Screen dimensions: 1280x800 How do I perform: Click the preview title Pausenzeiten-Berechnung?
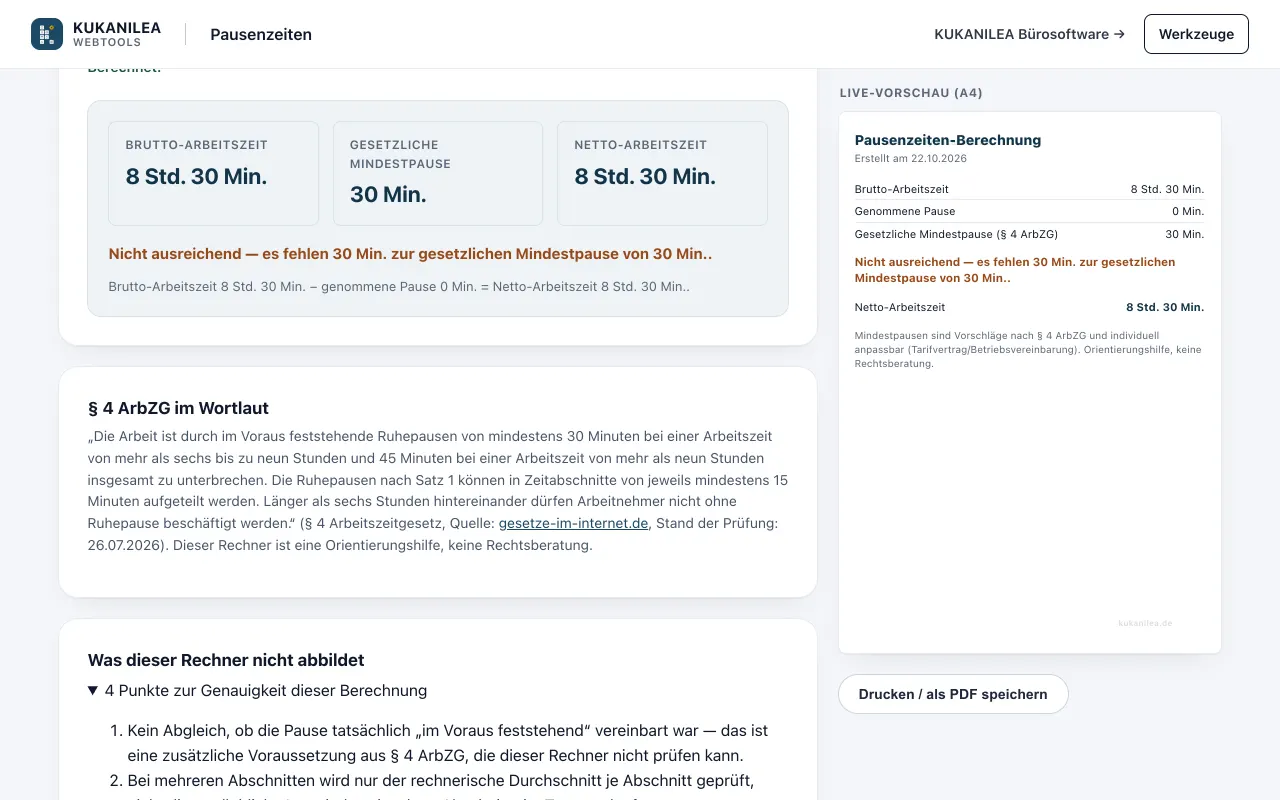[x=948, y=140]
